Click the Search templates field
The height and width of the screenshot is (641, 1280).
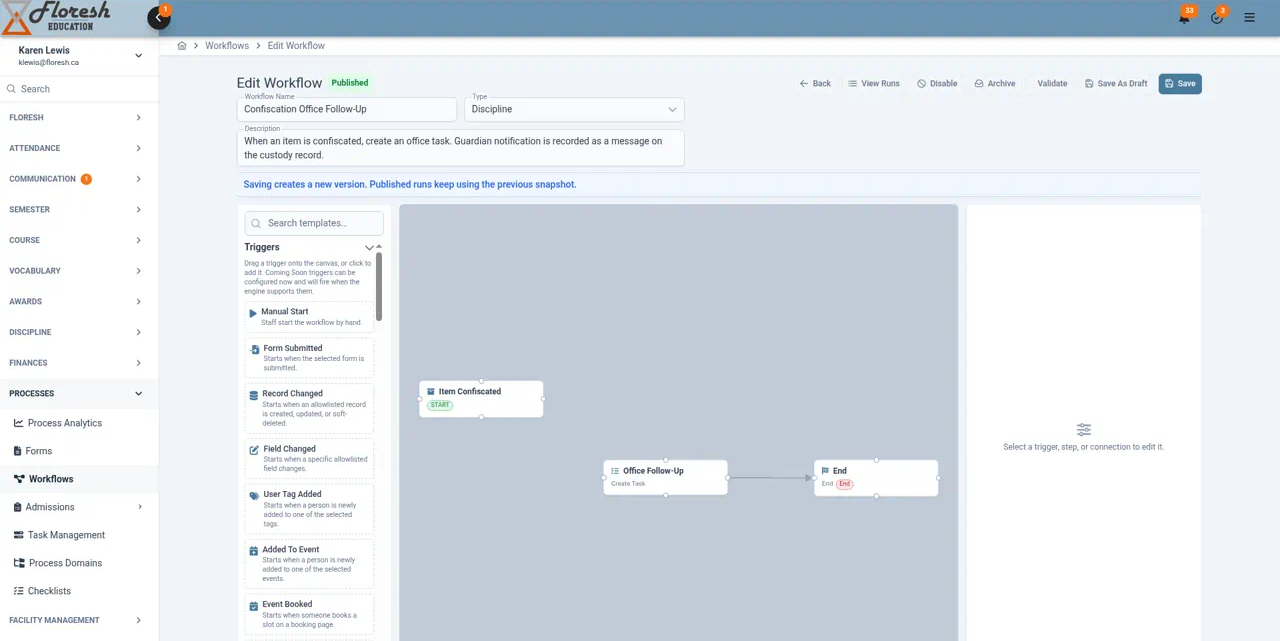(x=314, y=223)
